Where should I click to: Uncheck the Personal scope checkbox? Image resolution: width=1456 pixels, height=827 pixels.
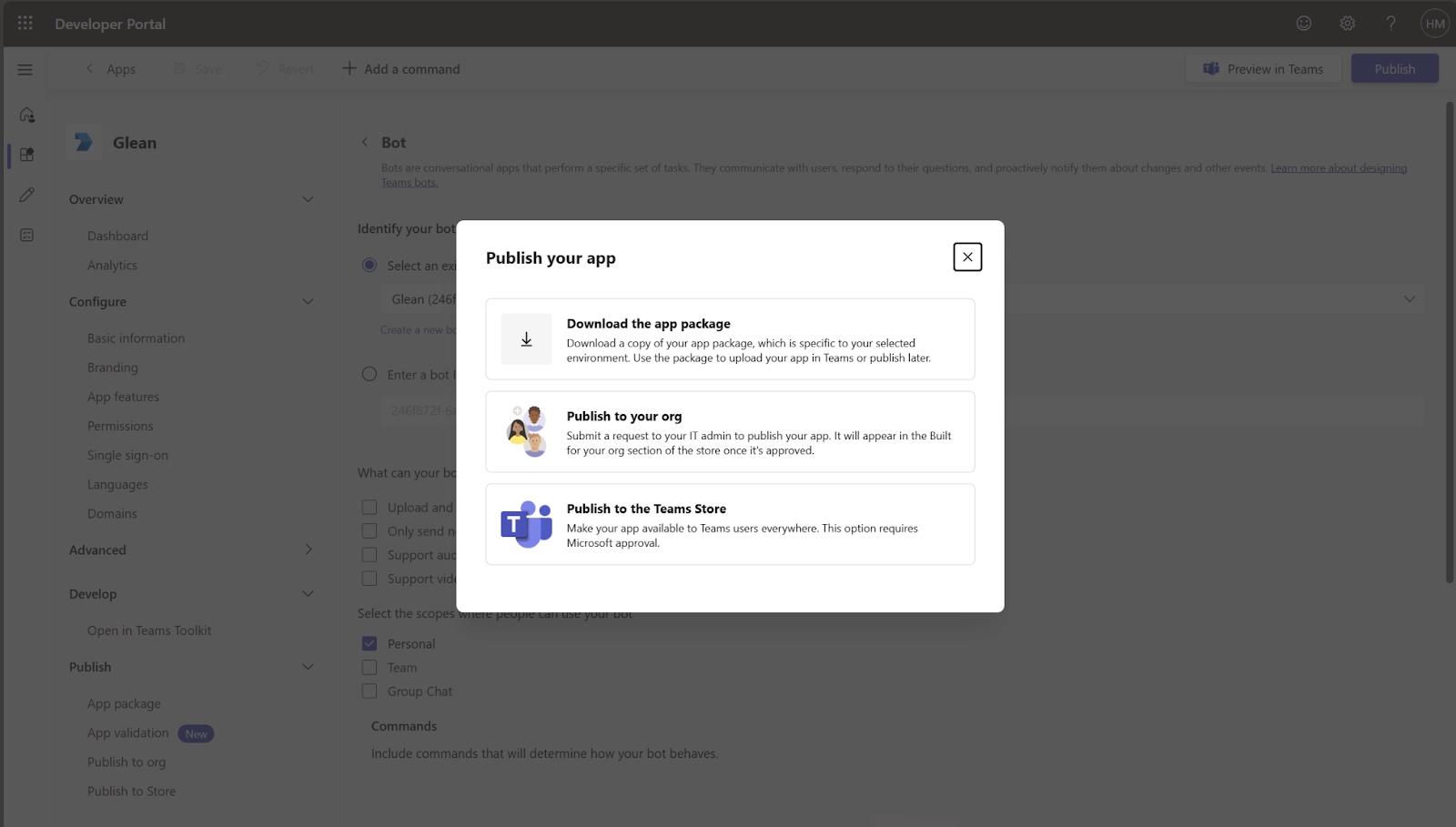point(369,643)
